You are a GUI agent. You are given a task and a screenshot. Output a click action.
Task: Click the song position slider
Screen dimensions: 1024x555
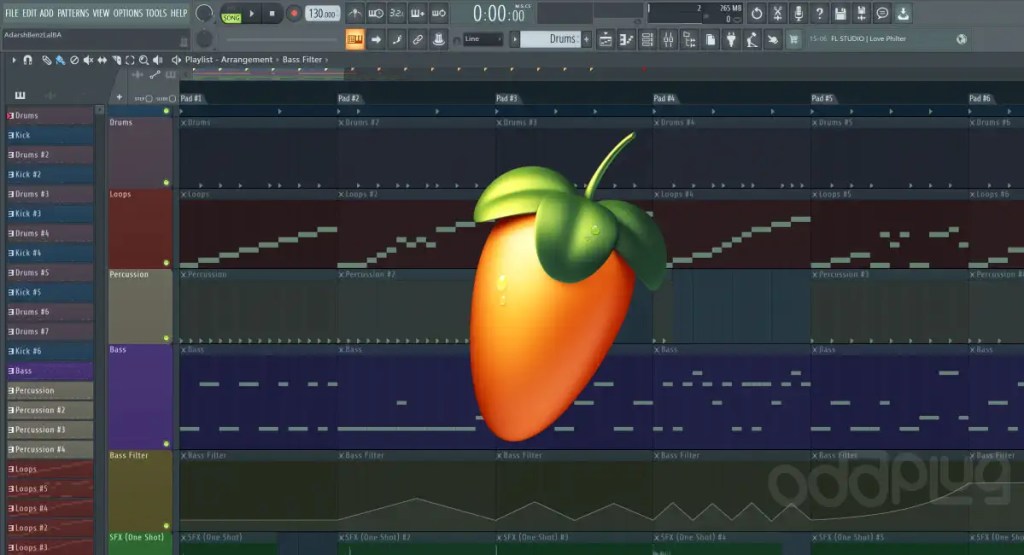[x=283, y=39]
